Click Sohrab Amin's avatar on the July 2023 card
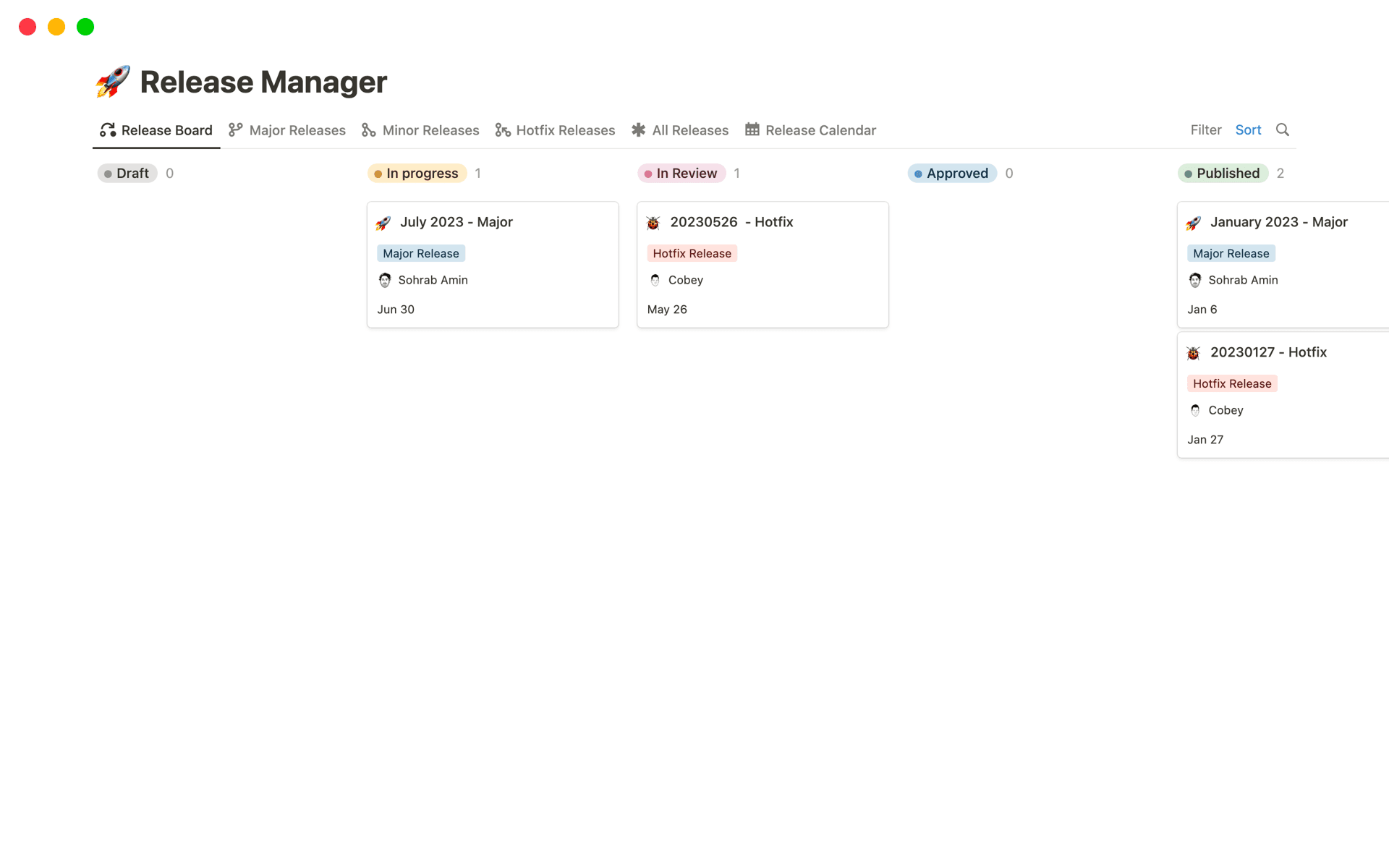This screenshot has width=1389, height=868. pos(384,280)
